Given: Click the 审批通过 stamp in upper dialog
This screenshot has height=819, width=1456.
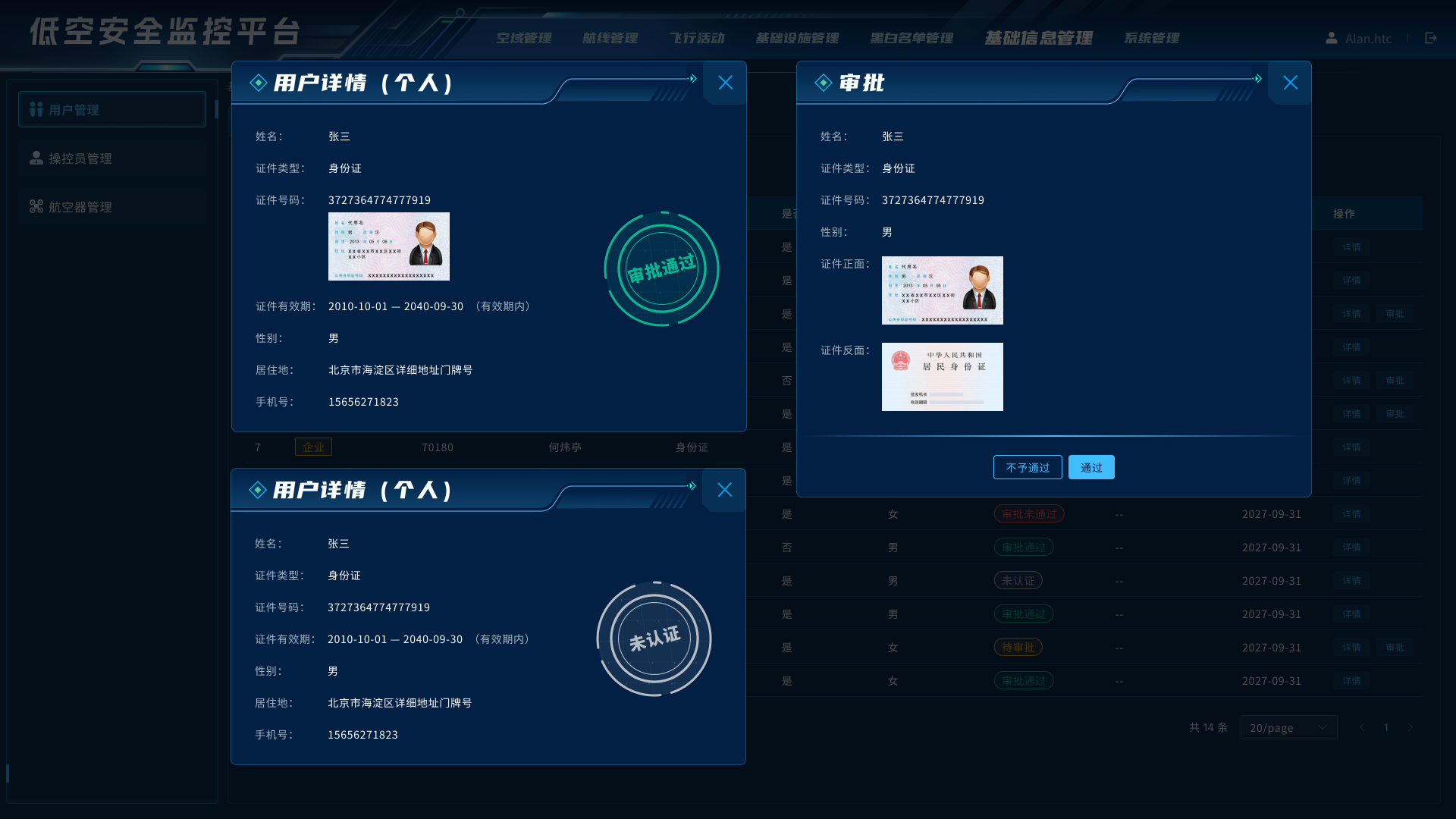Looking at the screenshot, I should click(x=661, y=269).
